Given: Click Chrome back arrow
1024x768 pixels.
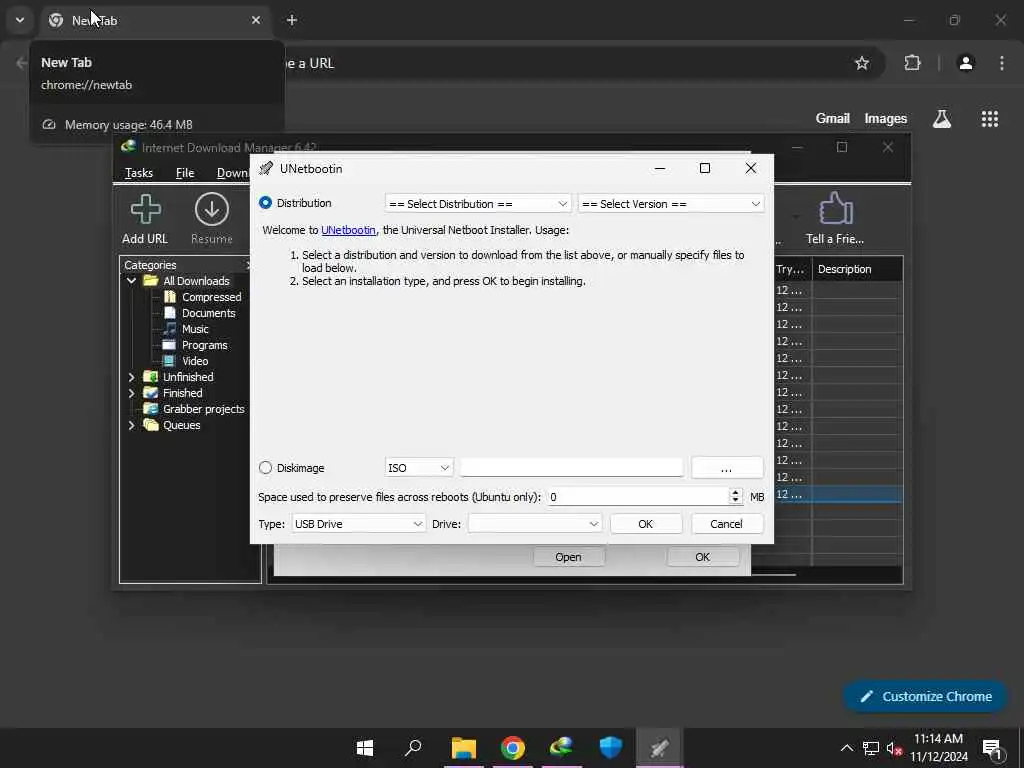Looking at the screenshot, I should point(22,63).
